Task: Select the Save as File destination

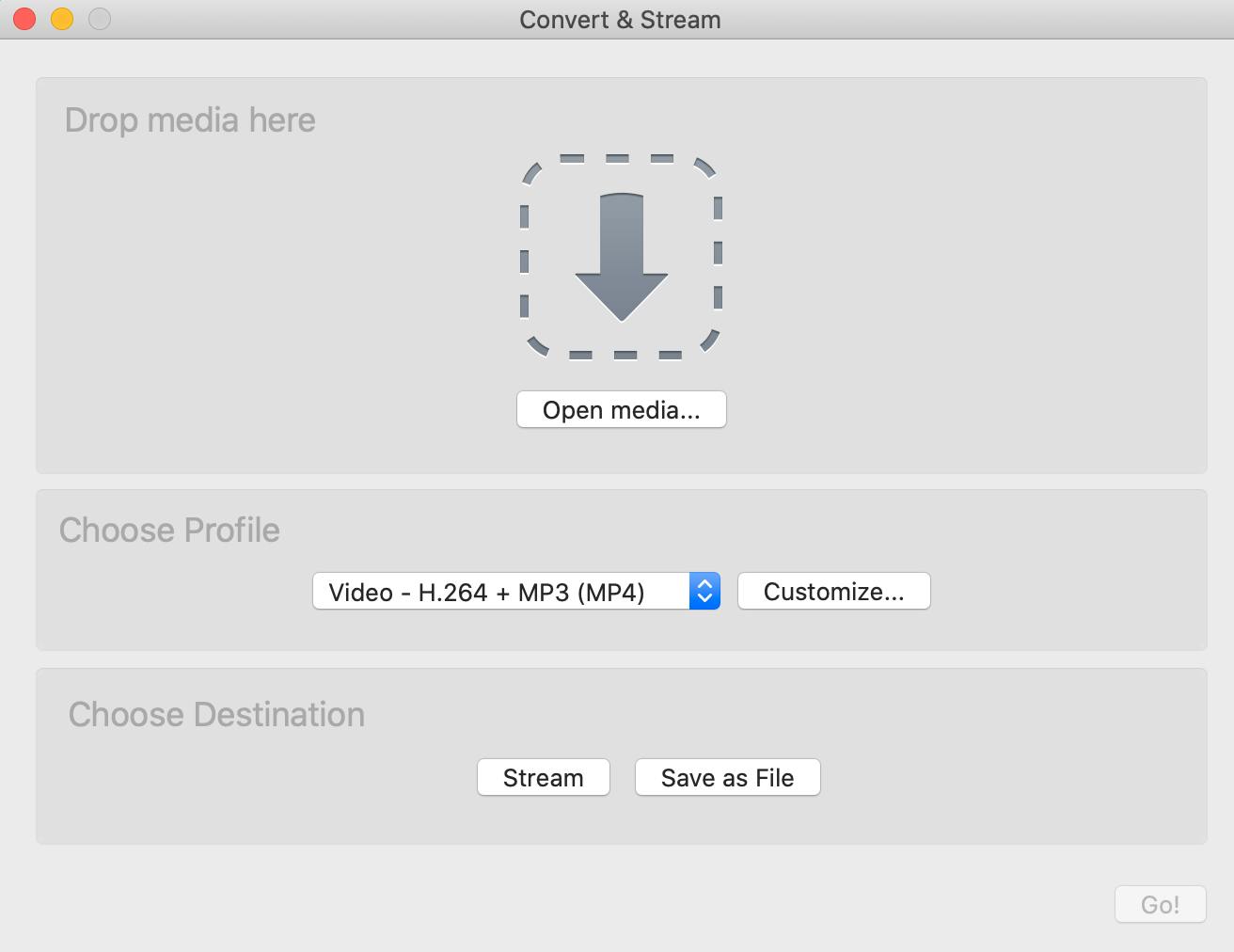Action: pos(727,778)
